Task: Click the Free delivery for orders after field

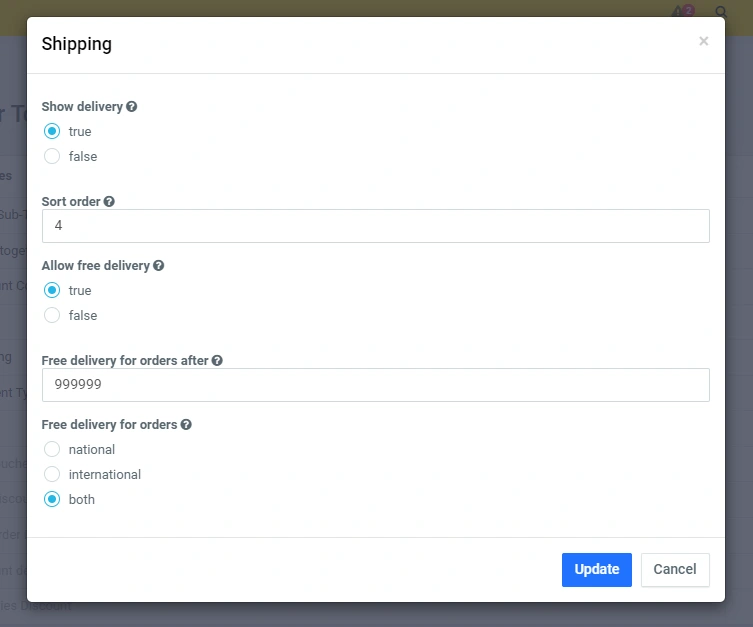Action: tap(375, 385)
